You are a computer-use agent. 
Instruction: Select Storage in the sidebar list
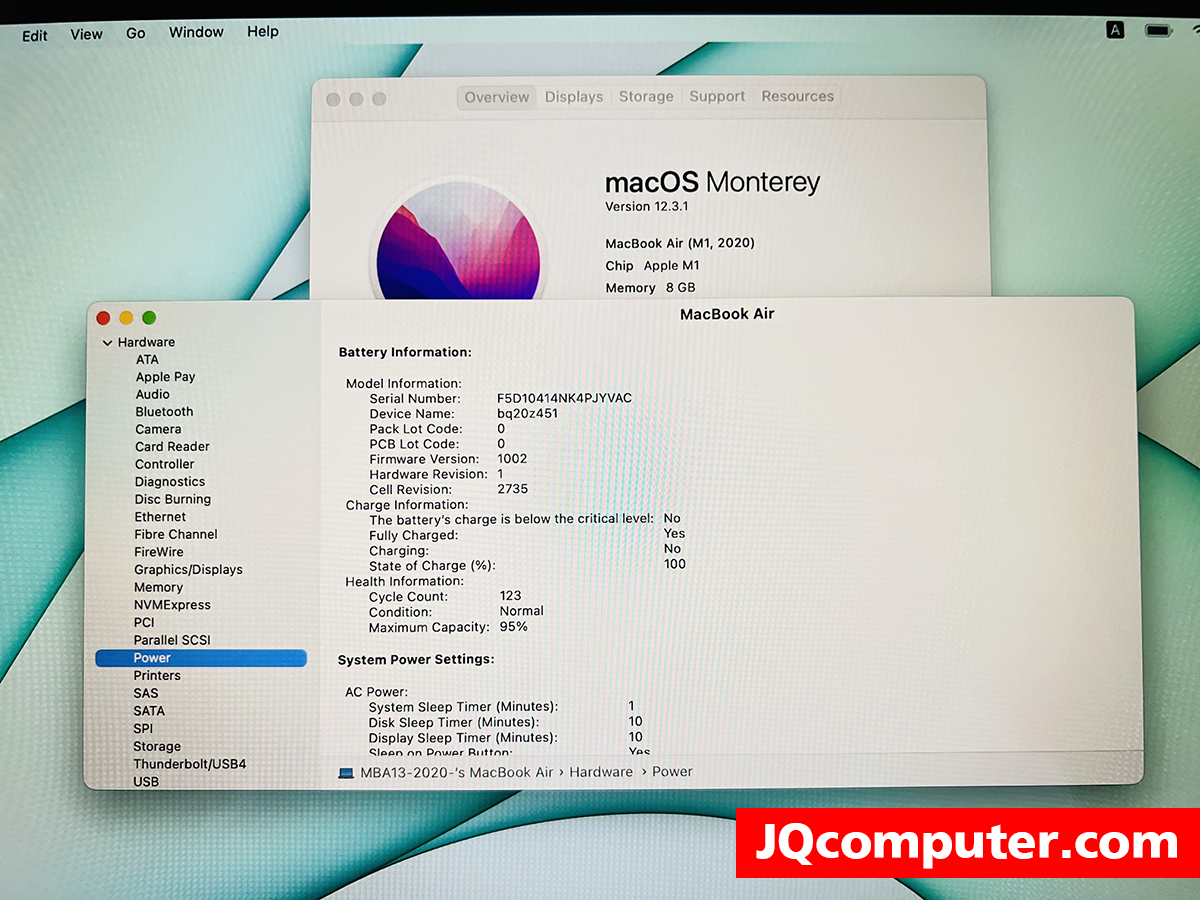(x=157, y=746)
